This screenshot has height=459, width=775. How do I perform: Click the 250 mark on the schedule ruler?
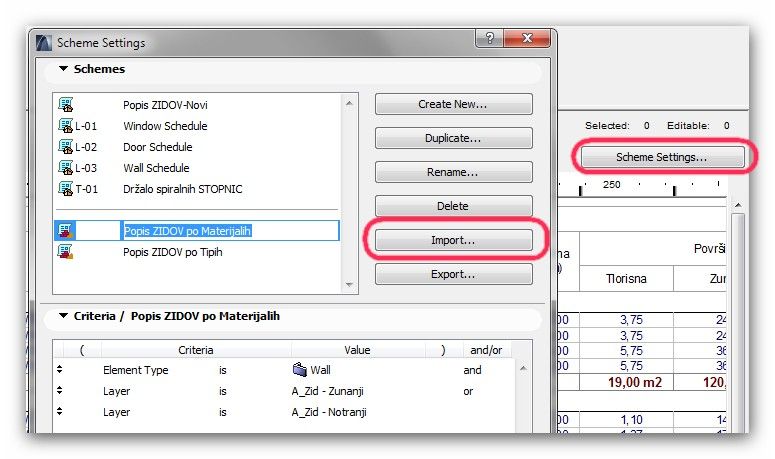(611, 184)
